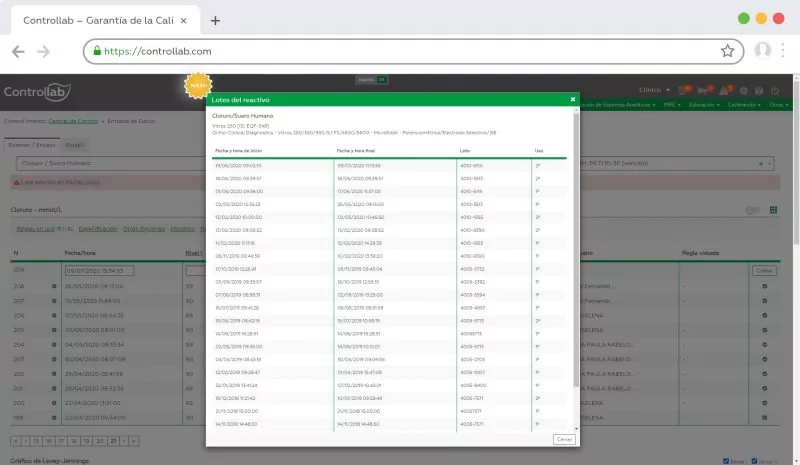Open the Calibración menu
The width and height of the screenshot is (800, 465).
[744, 104]
